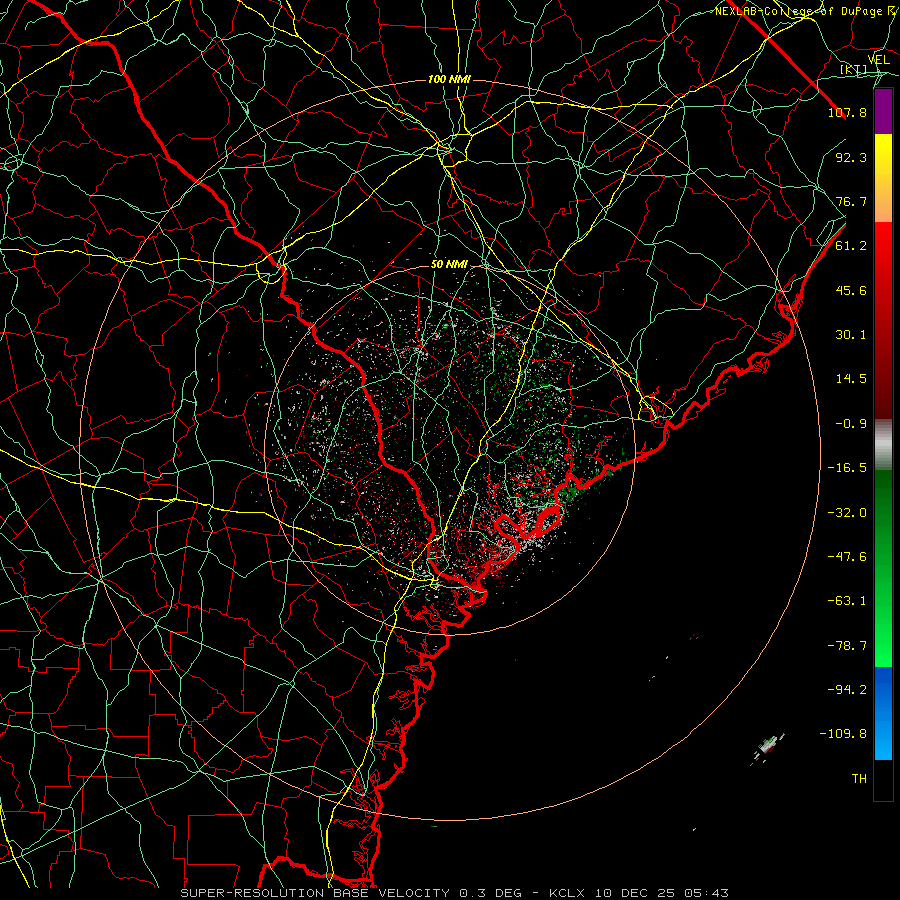Image resolution: width=900 pixels, height=900 pixels.
Task: Pick the purple segment of velocity scale
Action: click(x=883, y=112)
